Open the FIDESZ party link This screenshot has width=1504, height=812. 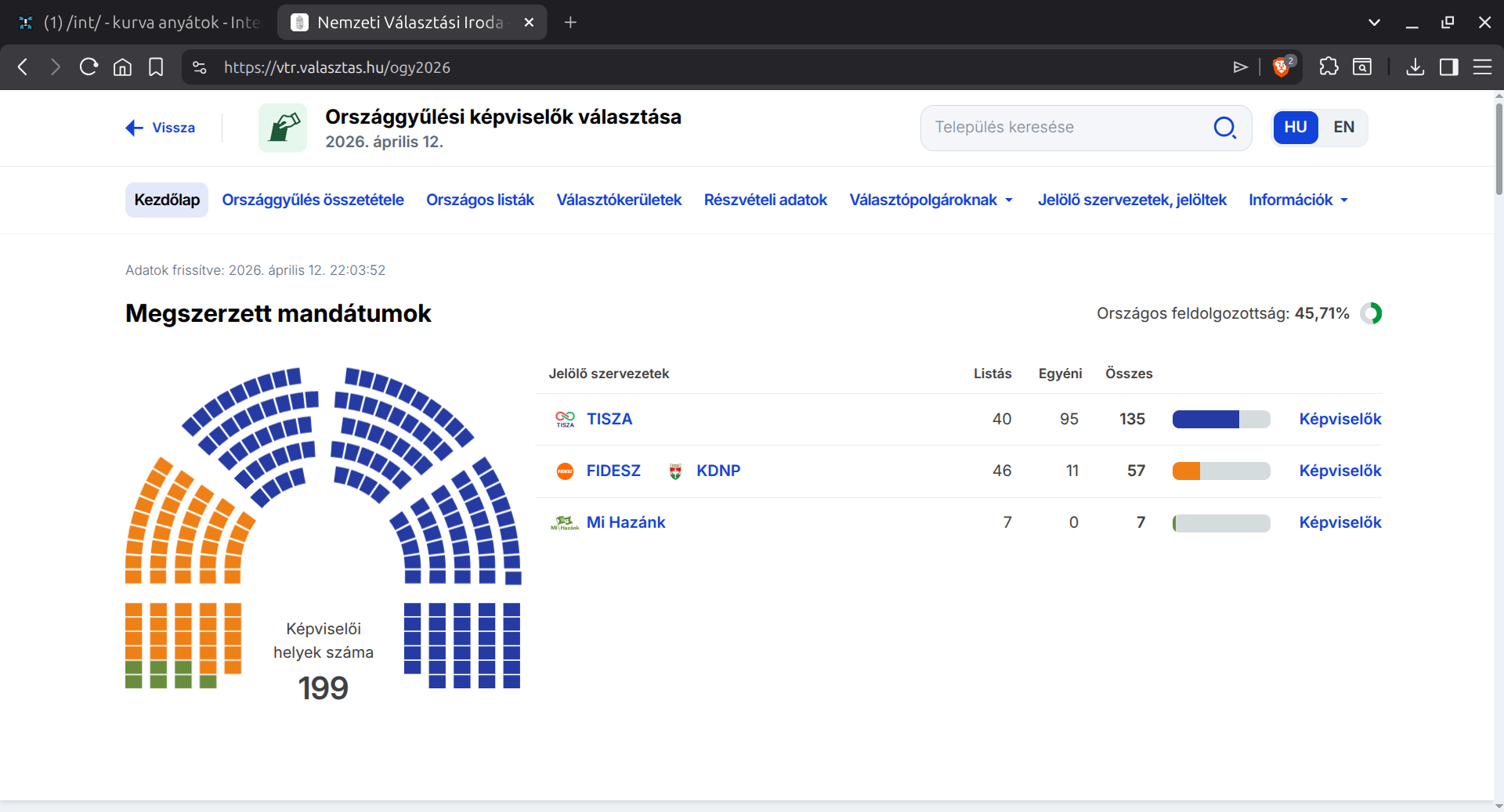click(613, 471)
